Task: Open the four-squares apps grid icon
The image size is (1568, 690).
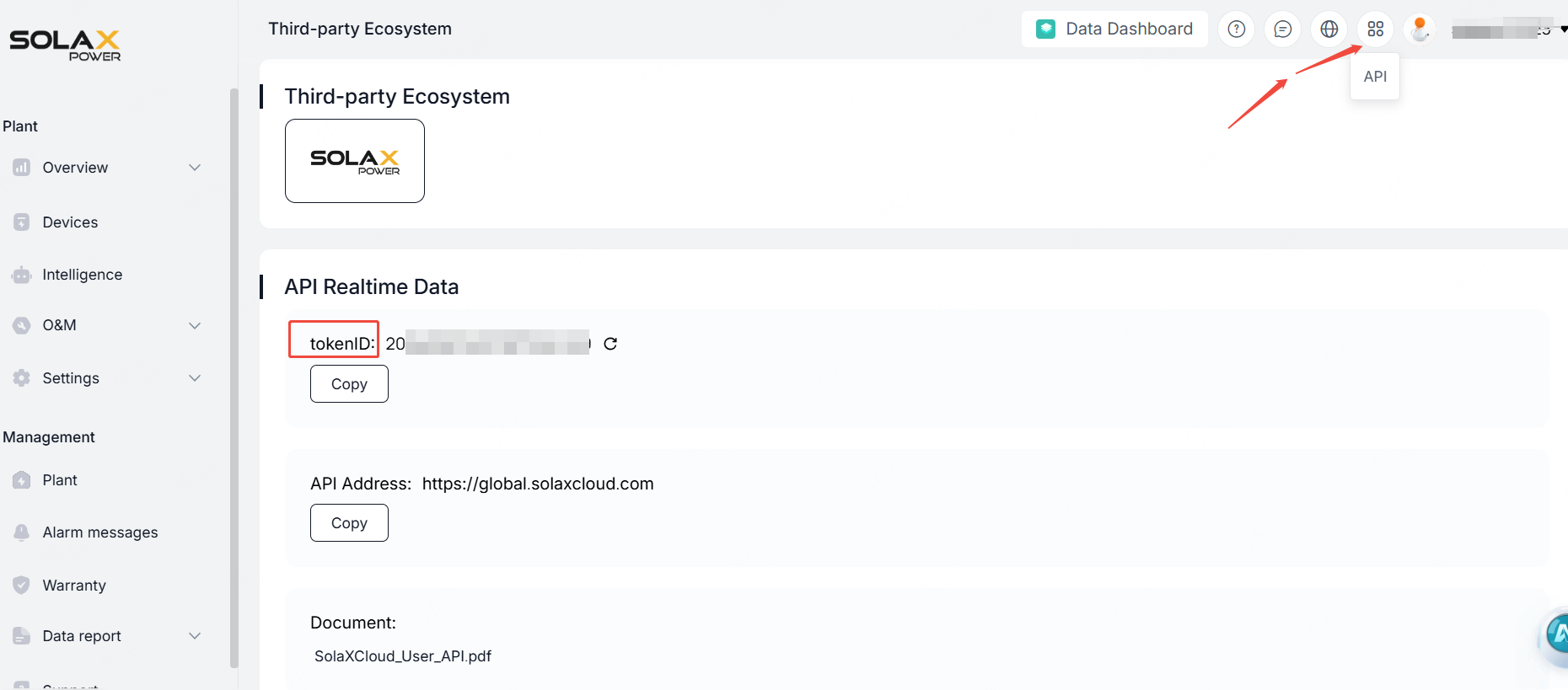Action: [1375, 29]
